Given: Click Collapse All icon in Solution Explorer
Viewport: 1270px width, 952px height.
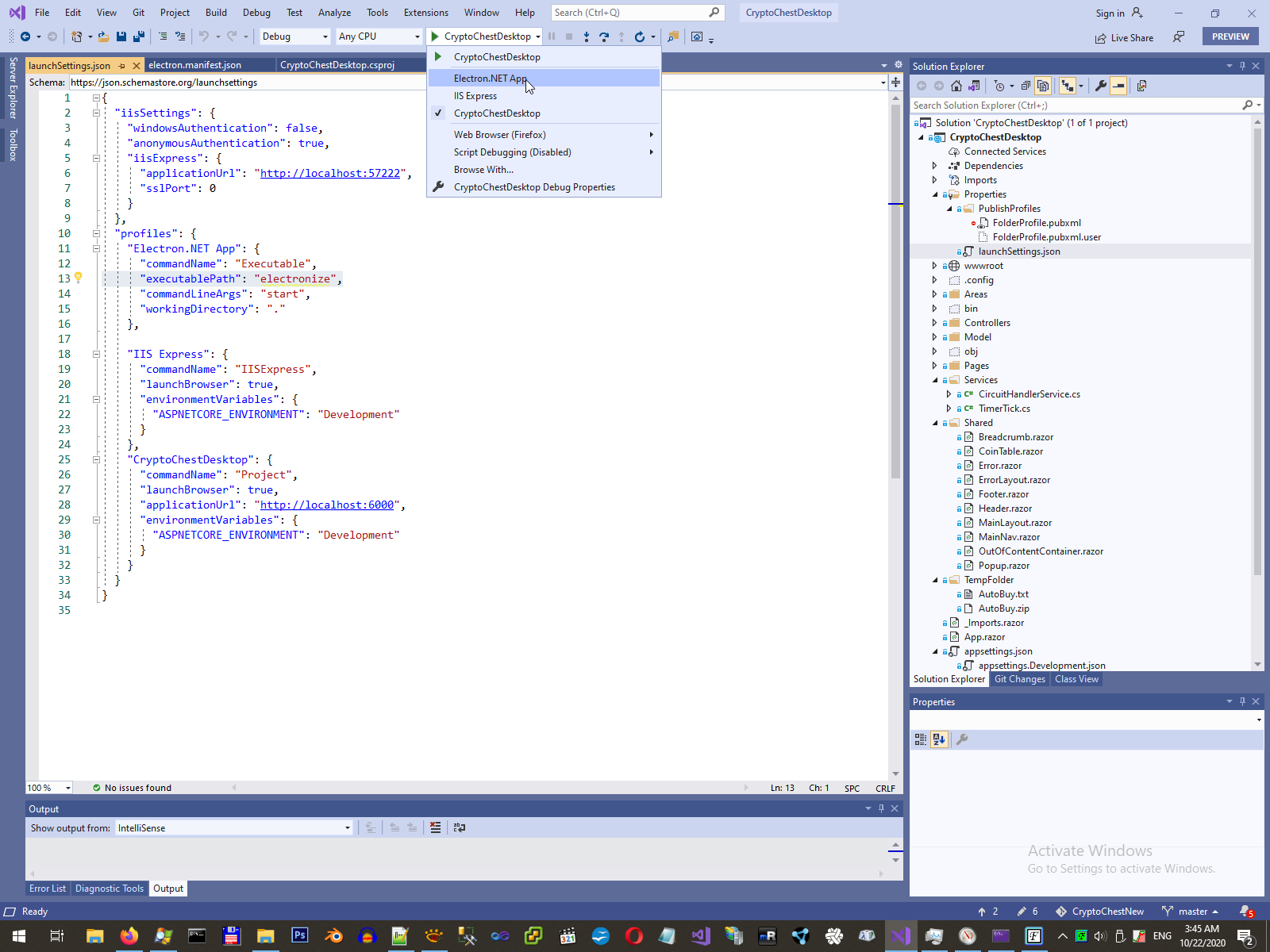Looking at the screenshot, I should (x=1026, y=86).
